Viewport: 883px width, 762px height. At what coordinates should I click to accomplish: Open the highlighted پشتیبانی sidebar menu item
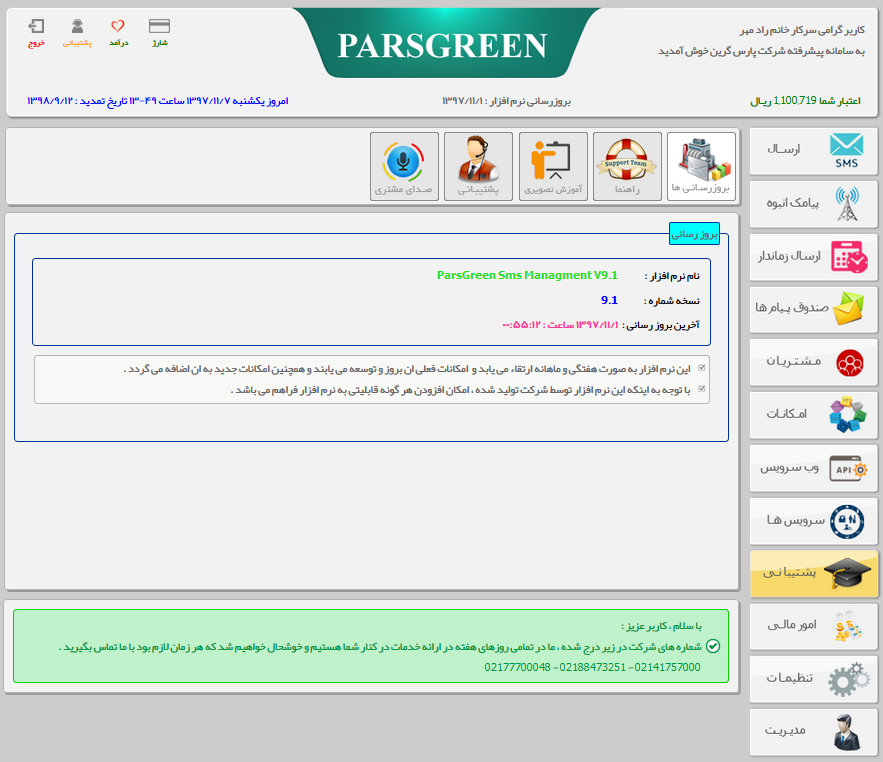[813, 573]
